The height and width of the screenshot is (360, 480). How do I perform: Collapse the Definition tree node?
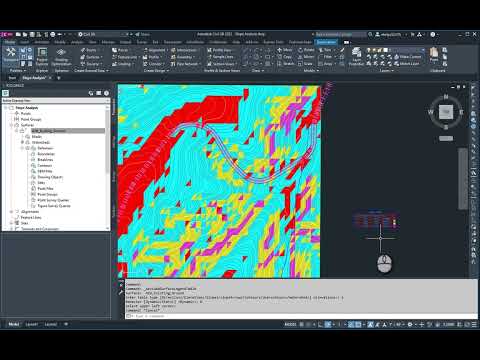pyautogui.click(x=22, y=148)
